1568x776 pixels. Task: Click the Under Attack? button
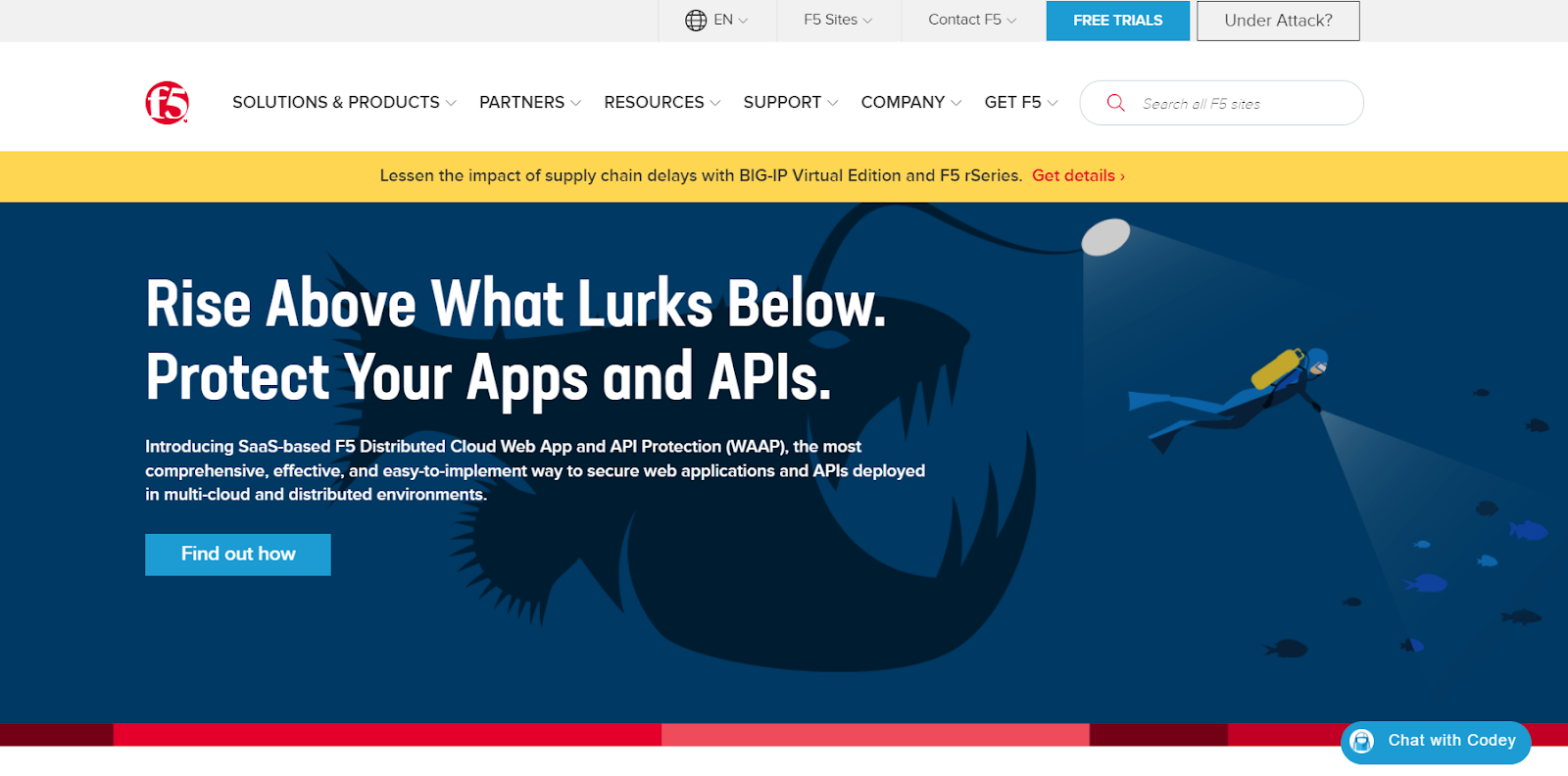[1278, 21]
